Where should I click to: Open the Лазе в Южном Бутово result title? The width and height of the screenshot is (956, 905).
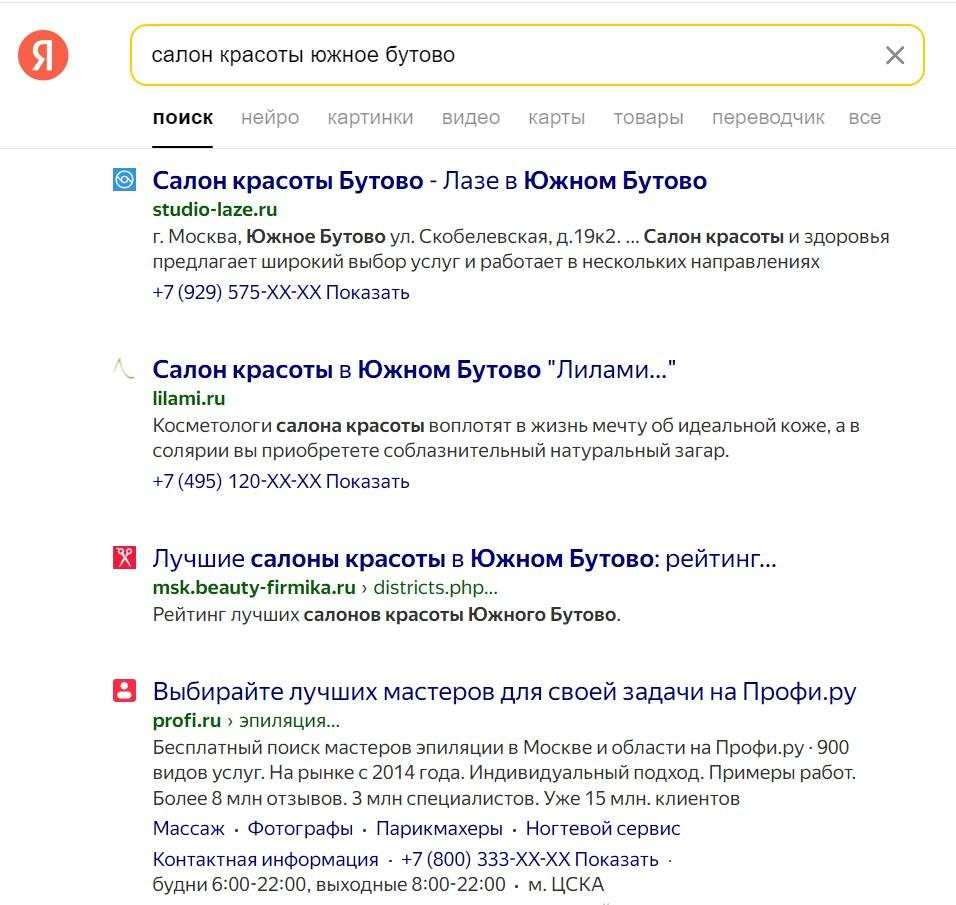[430, 181]
